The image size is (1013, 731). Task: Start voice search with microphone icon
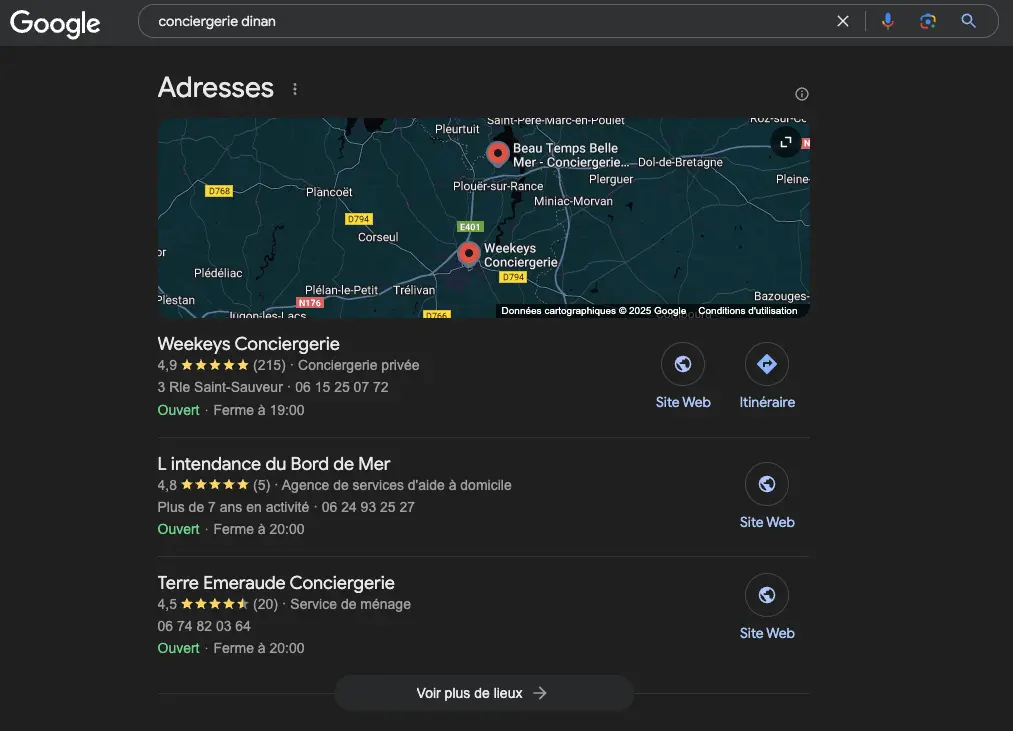tap(888, 21)
